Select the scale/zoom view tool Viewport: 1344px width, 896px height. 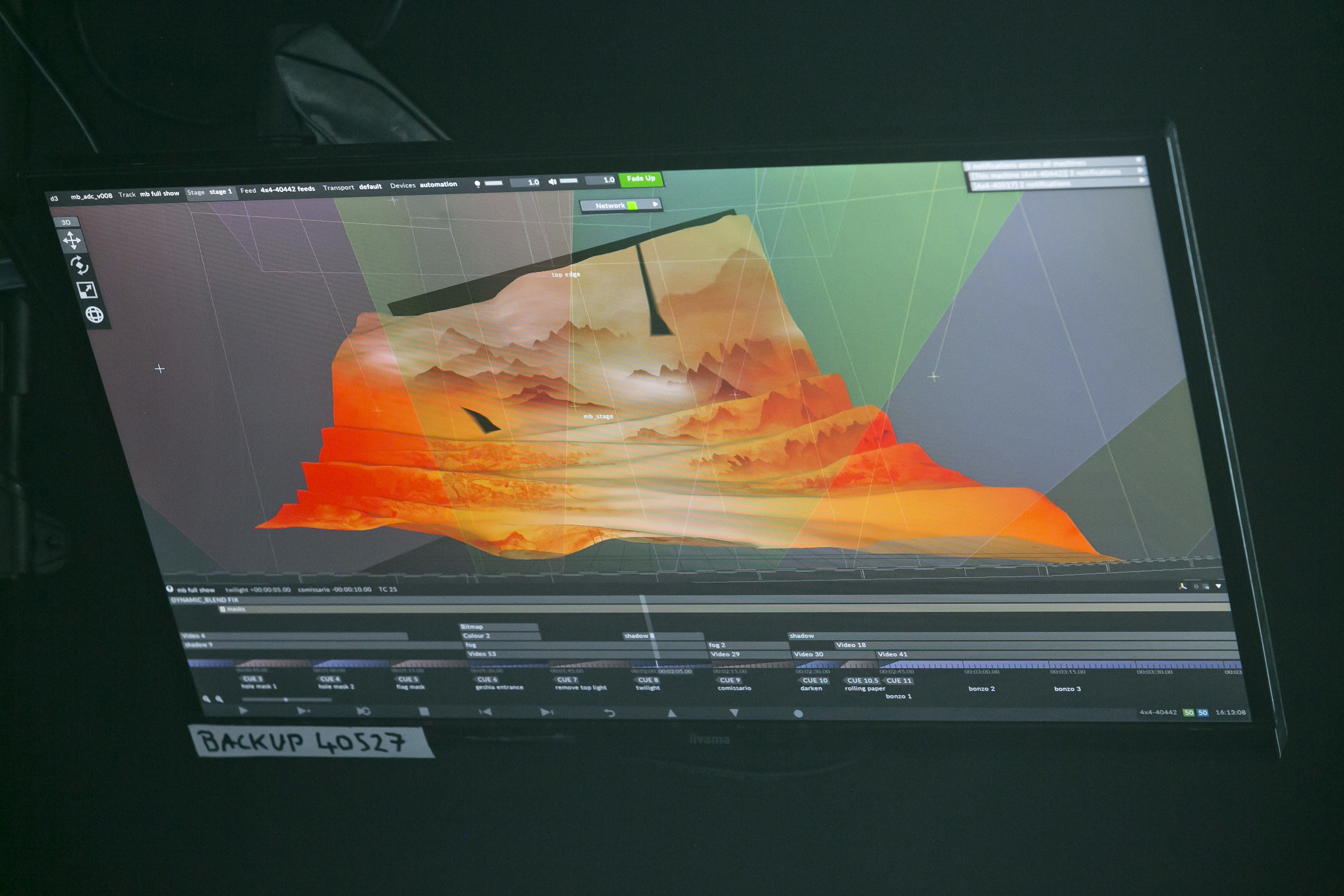coord(87,290)
